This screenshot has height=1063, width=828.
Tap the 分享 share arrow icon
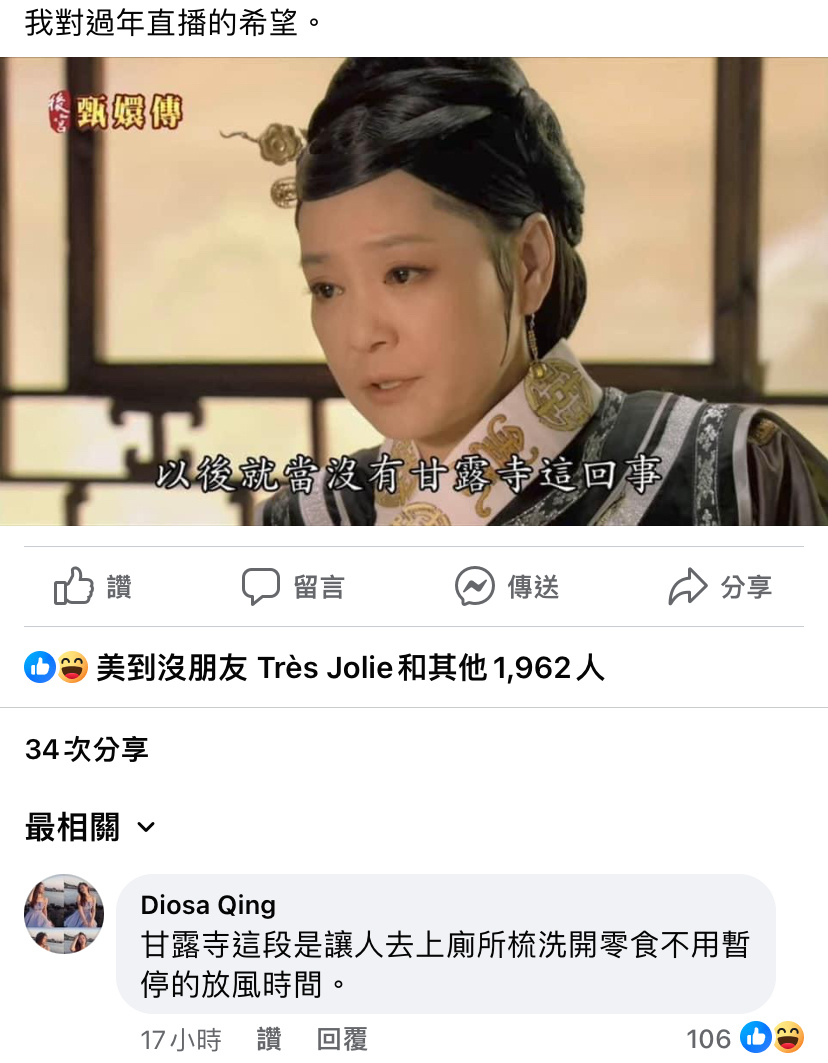[688, 586]
